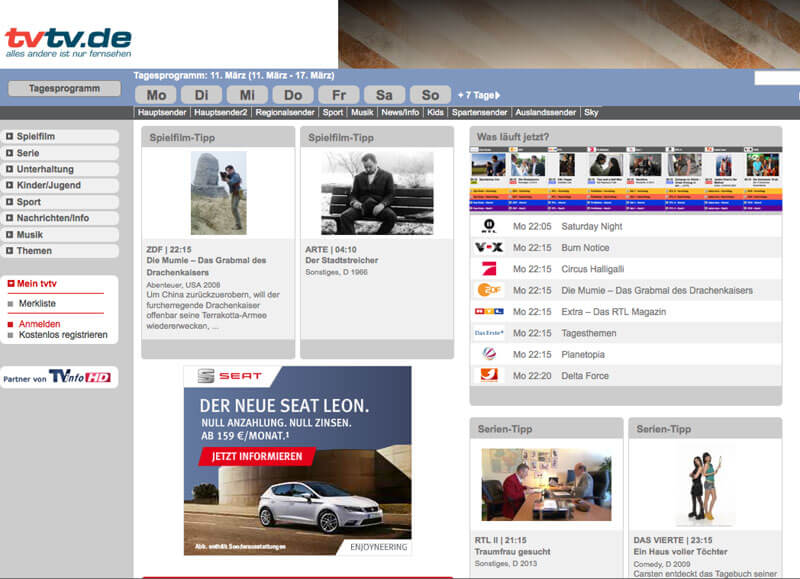Open the Do day tab
Viewport: 800px width, 579px height.
(293, 95)
